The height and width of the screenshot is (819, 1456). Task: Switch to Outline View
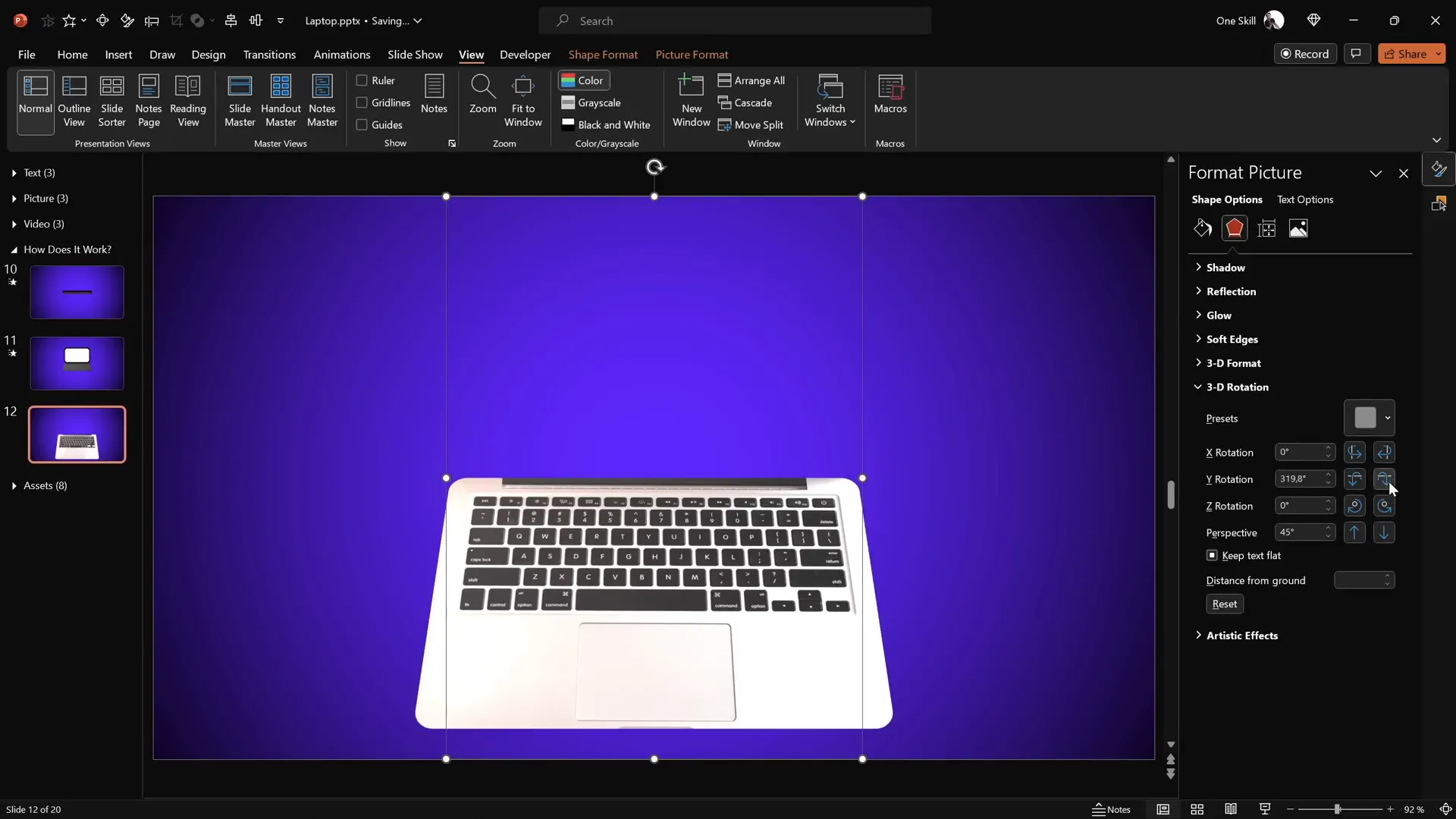click(74, 101)
